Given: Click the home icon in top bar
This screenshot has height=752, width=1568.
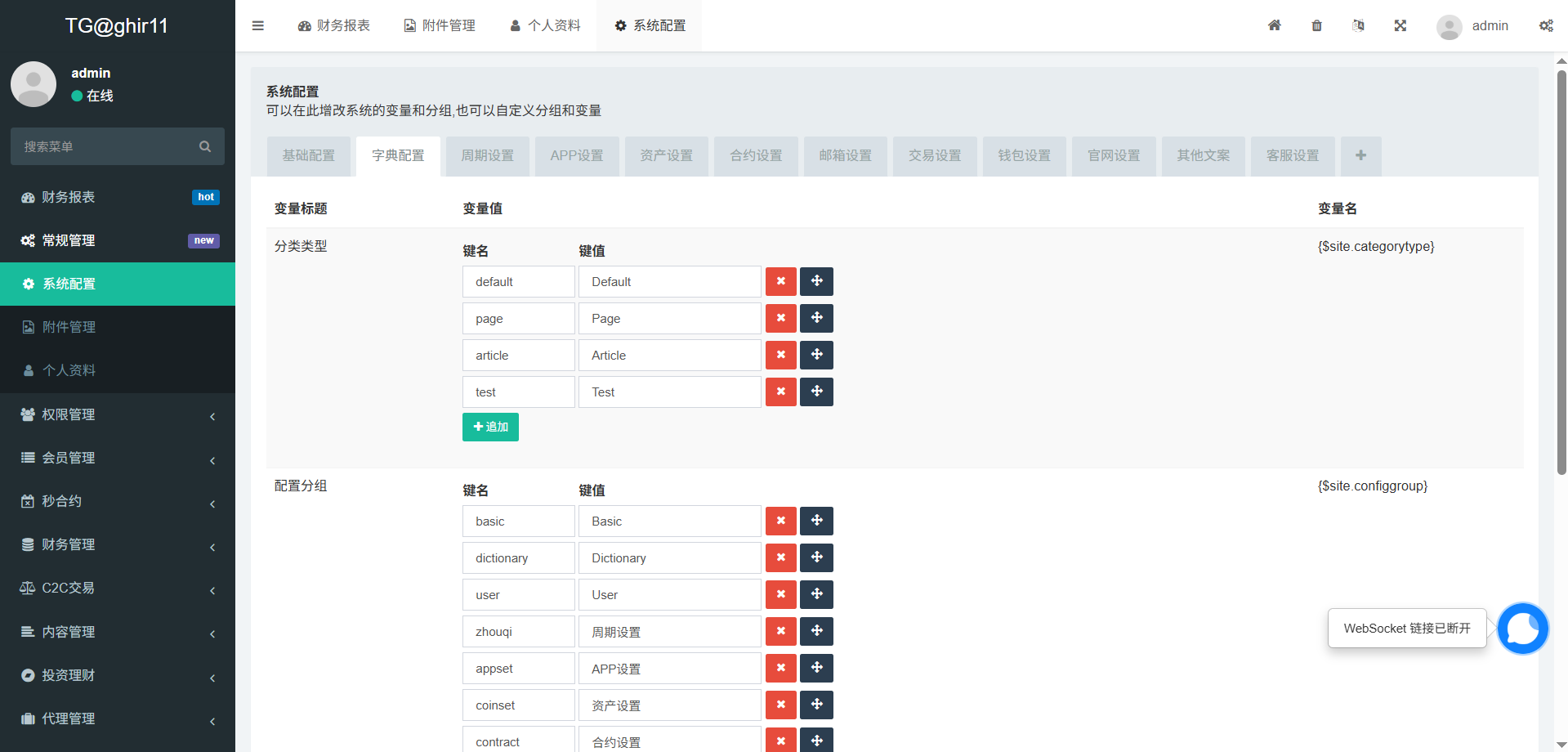Looking at the screenshot, I should (1274, 25).
